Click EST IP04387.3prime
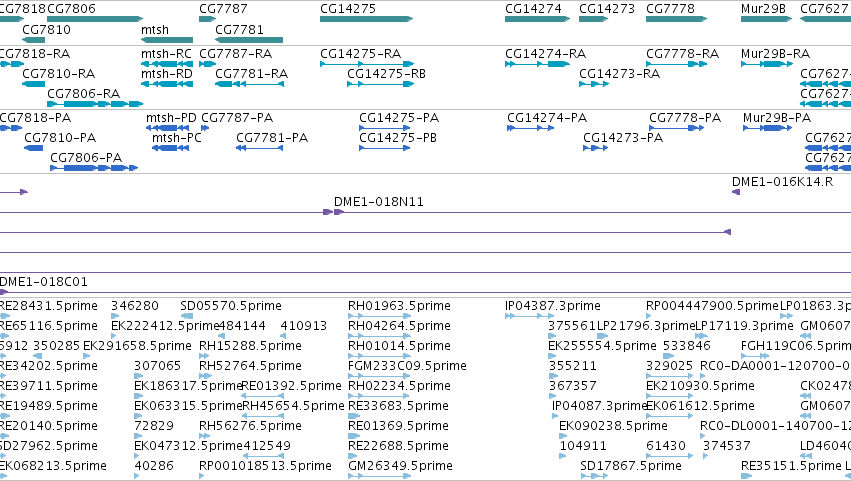Image resolution: width=851 pixels, height=481 pixels. (530, 315)
